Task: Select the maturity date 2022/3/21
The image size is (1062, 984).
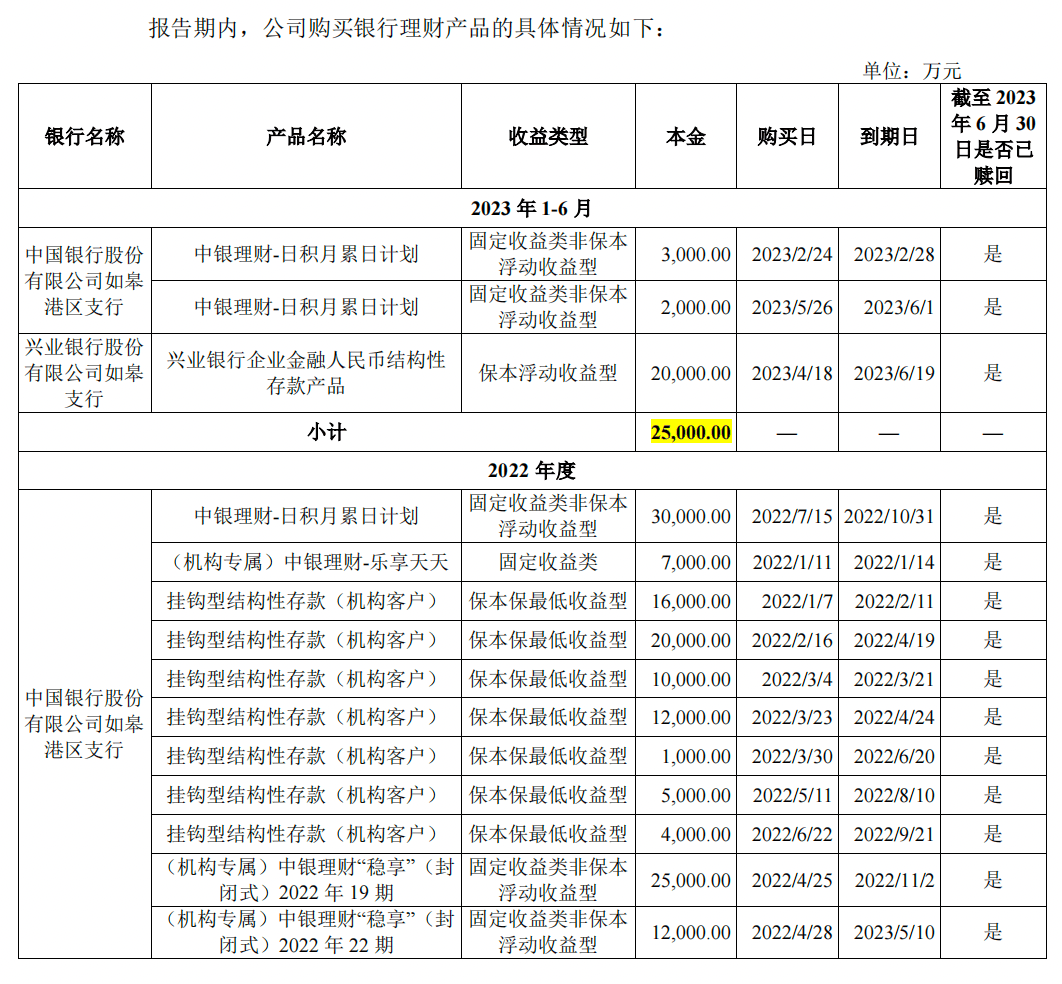Action: click(894, 679)
